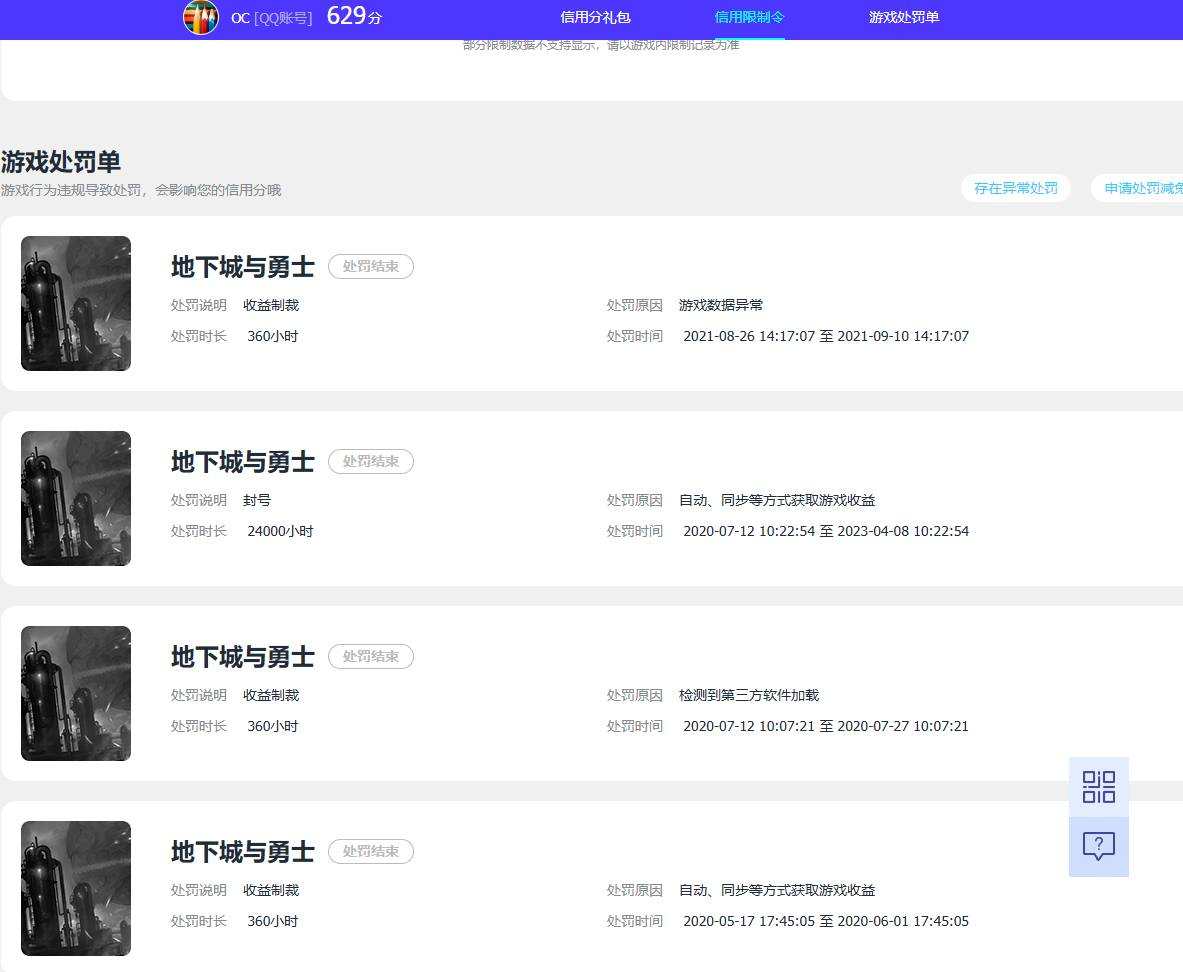Image resolution: width=1183 pixels, height=972 pixels.
Task: Select 收益制裁 in 游戏数据异常 record
Action: pos(271,305)
